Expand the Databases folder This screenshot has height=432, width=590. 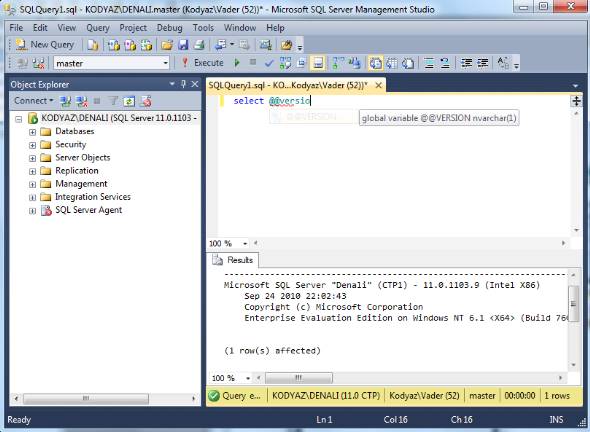pyautogui.click(x=32, y=132)
